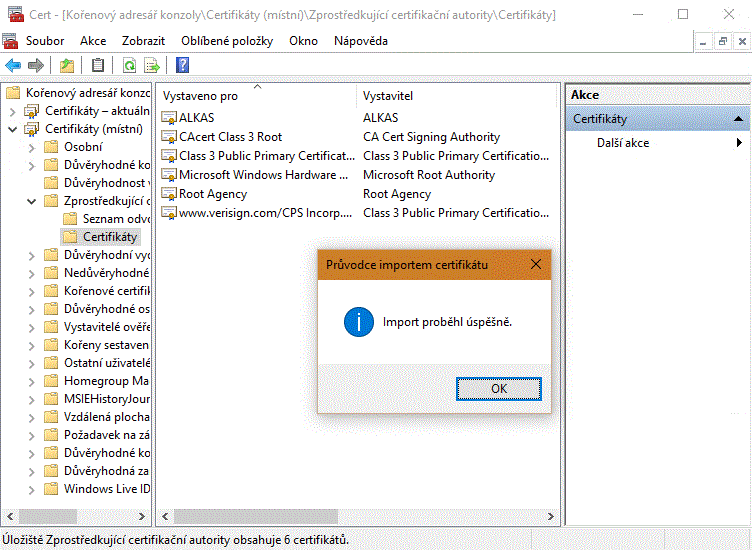752x550 pixels.
Task: Collapse the Certifikáty (místní) tree node
Action: 12,129
